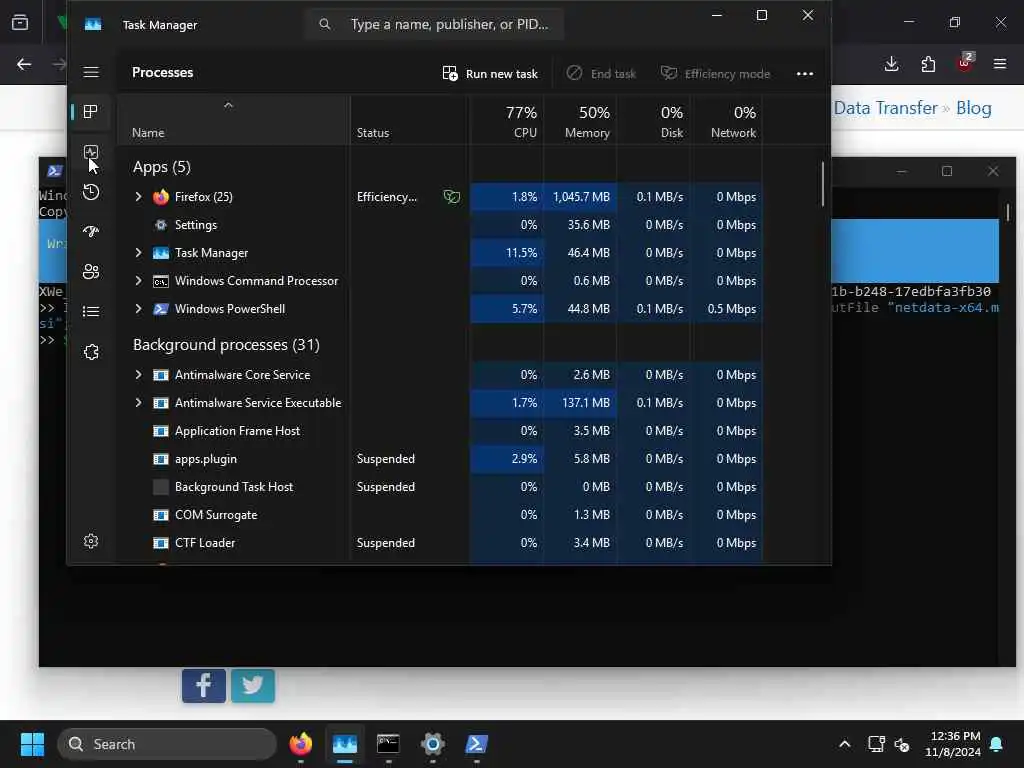Expand the Windows Command Processor row
The image size is (1024, 768).
[138, 281]
